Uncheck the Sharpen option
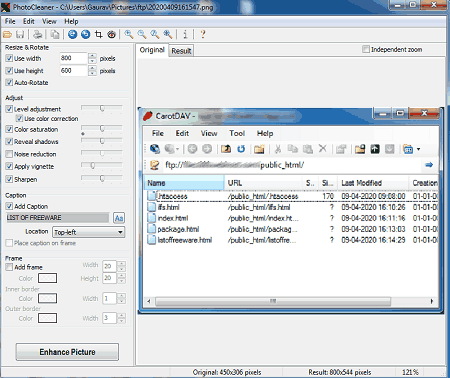The width and height of the screenshot is (450, 378). coord(9,179)
